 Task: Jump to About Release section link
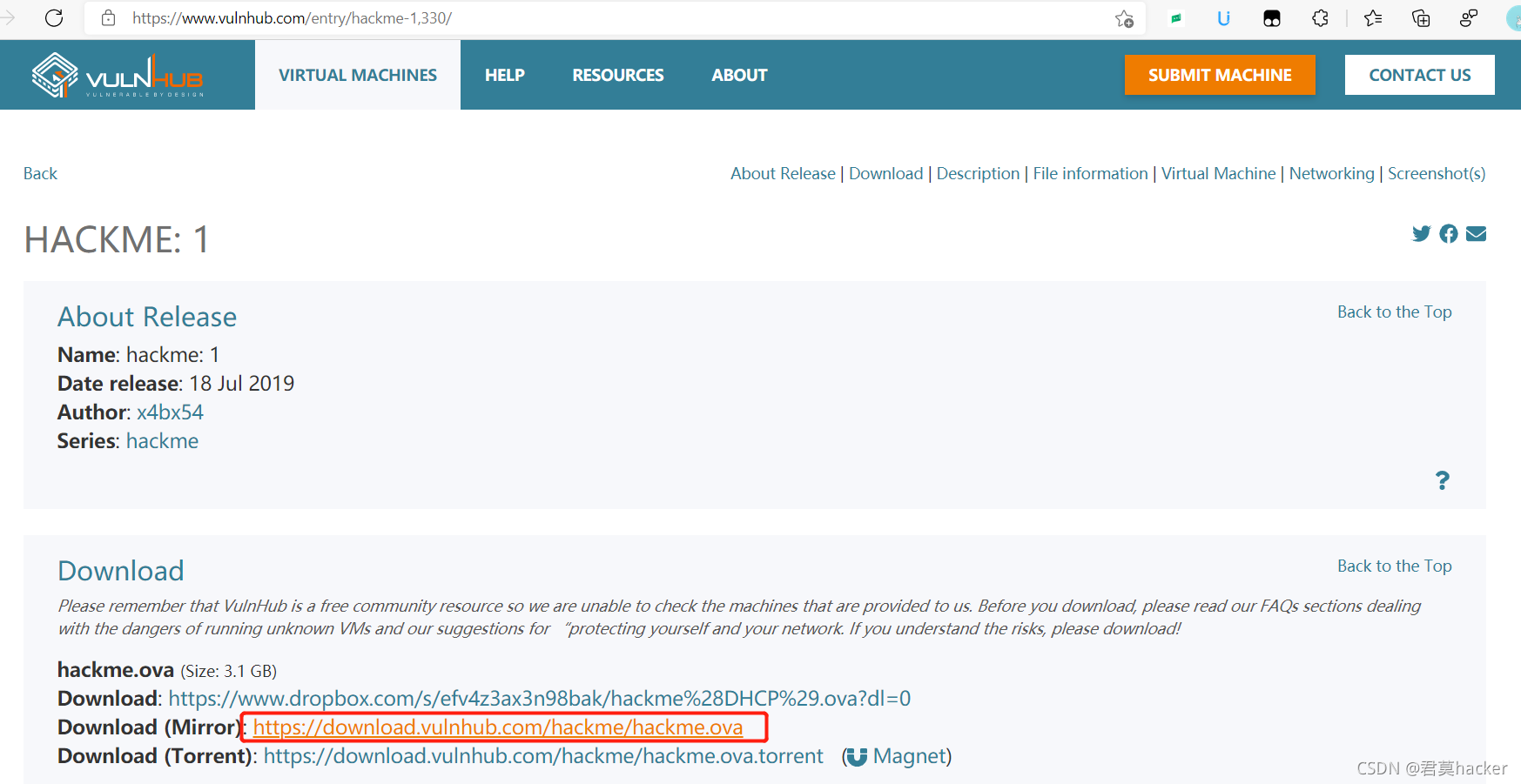[783, 173]
